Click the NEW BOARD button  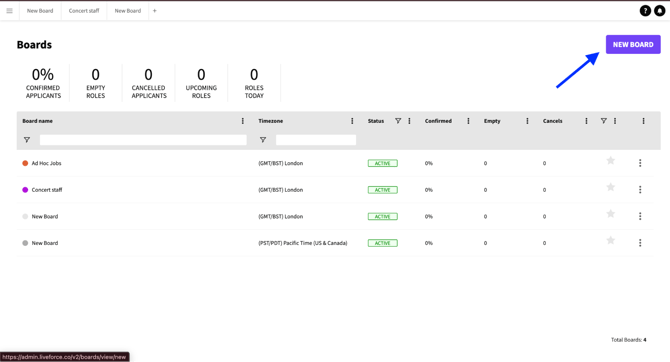[x=633, y=44]
